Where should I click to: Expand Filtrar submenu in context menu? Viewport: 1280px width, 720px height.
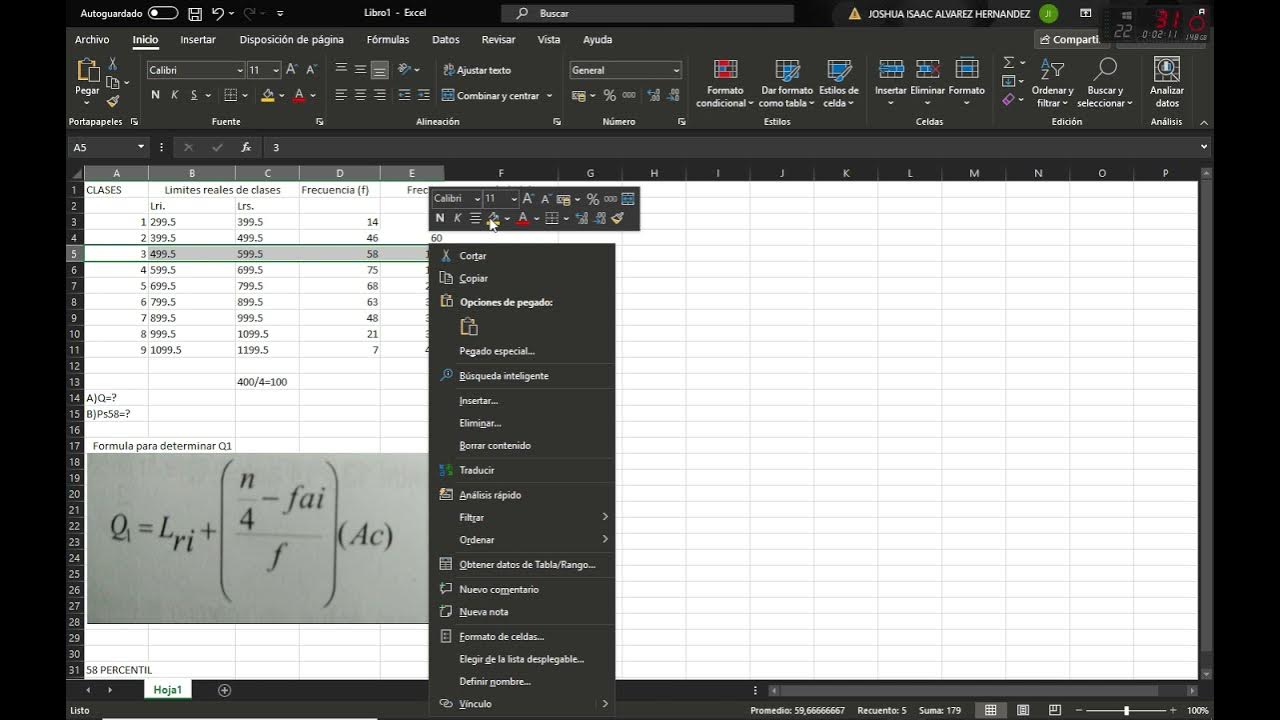[x=605, y=517]
